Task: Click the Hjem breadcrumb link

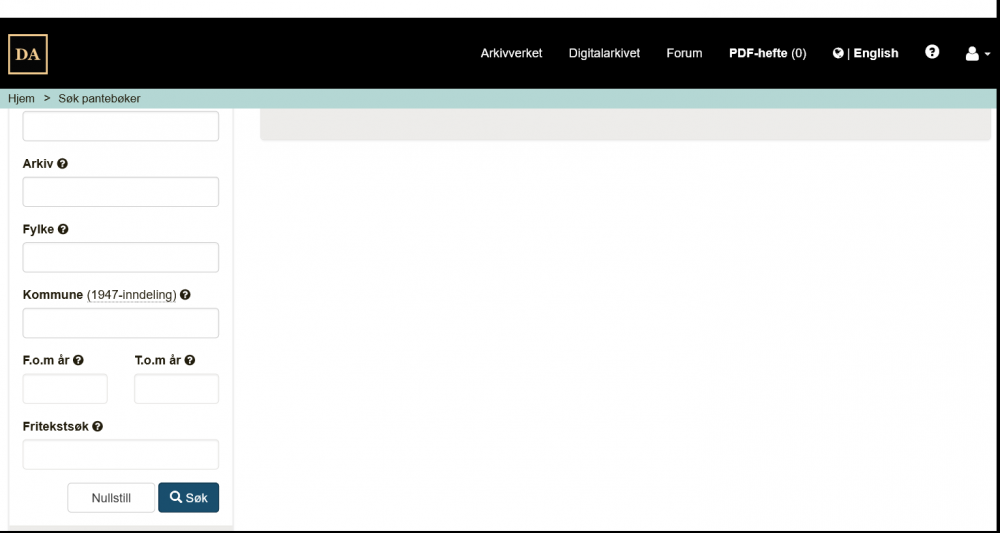Action: tap(21, 99)
